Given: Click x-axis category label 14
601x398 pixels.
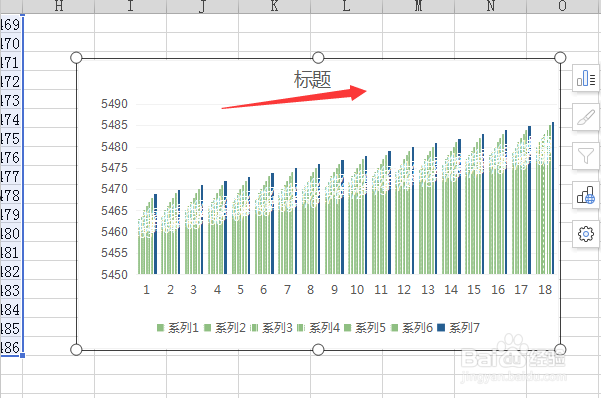Looking at the screenshot, I should tap(451, 290).
